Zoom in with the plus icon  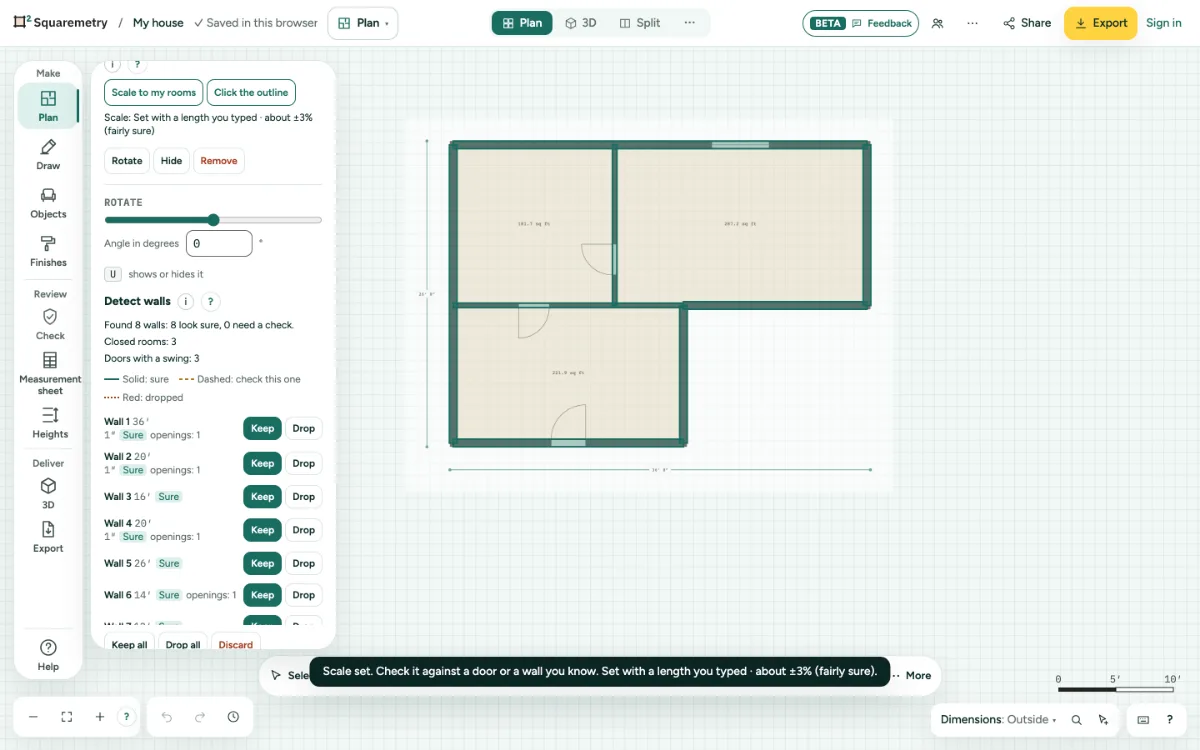(x=100, y=717)
